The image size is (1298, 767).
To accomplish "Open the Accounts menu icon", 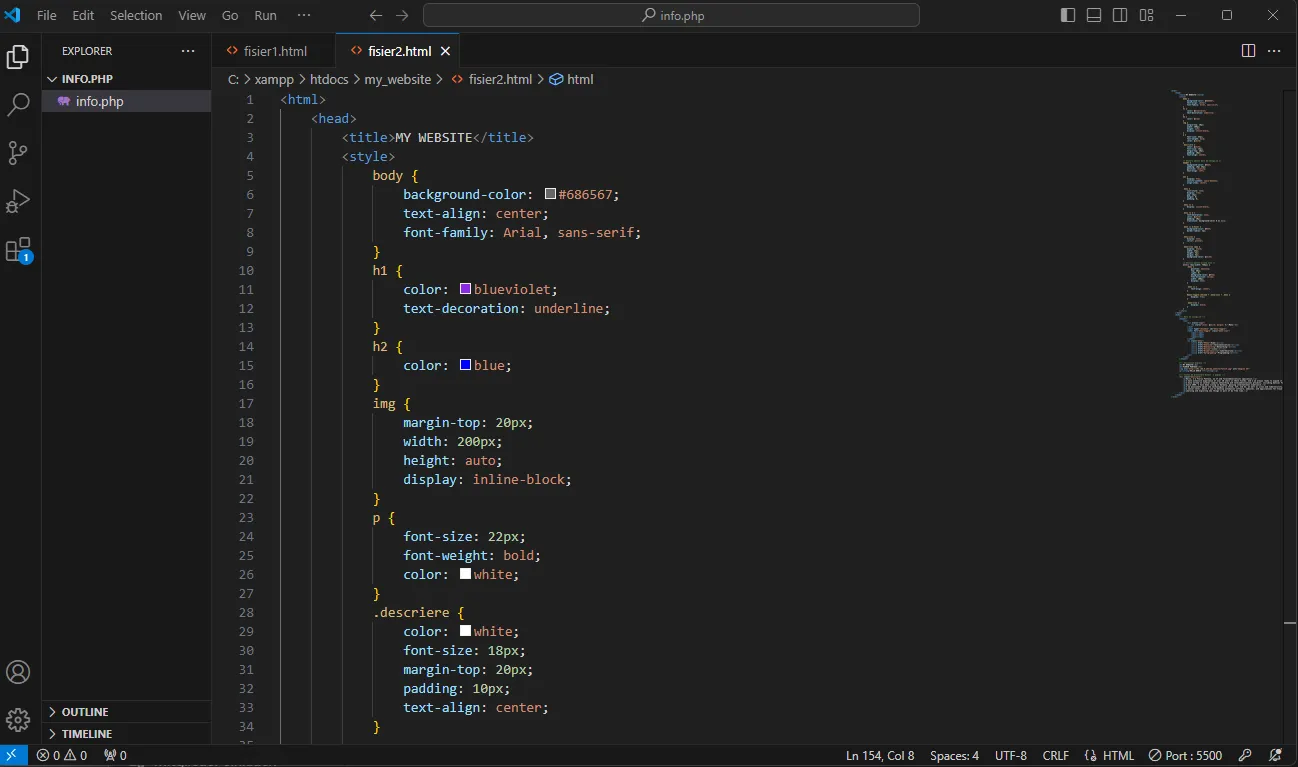I will coord(18,672).
